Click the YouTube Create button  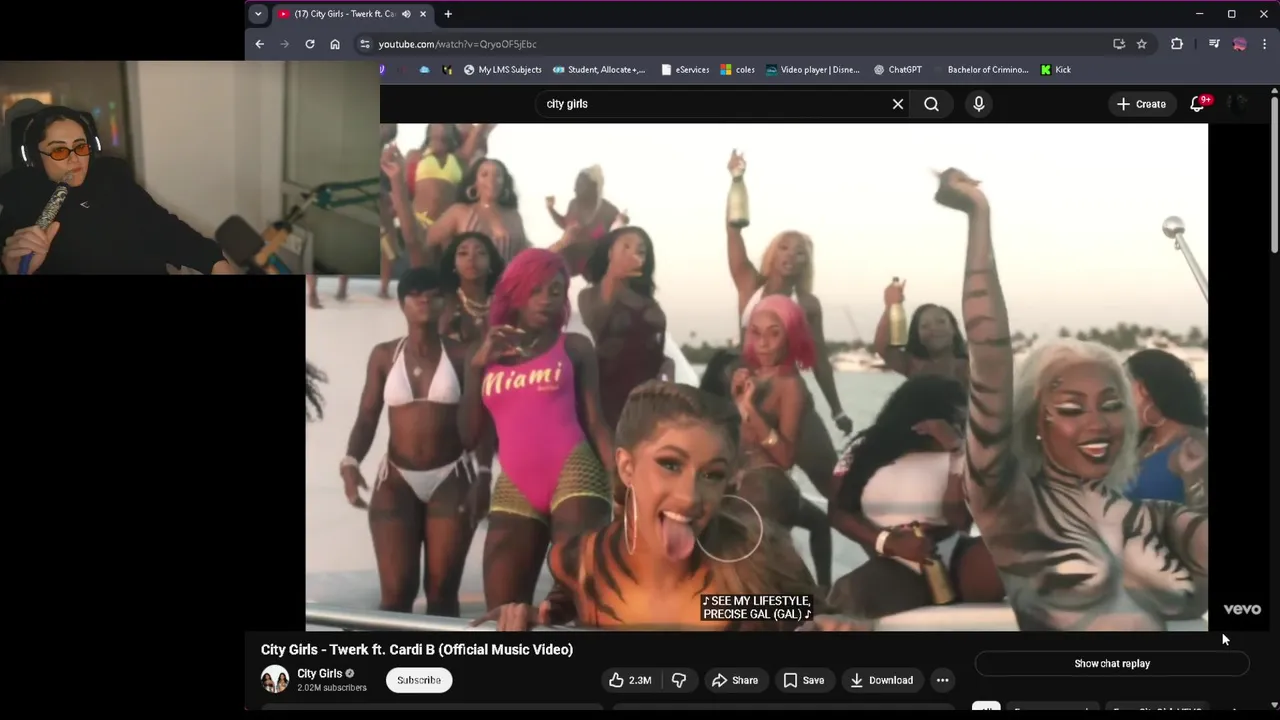point(1141,104)
